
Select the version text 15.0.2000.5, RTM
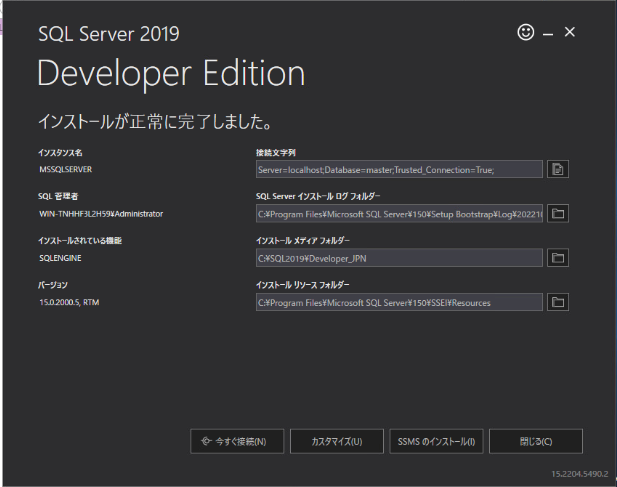click(69, 303)
